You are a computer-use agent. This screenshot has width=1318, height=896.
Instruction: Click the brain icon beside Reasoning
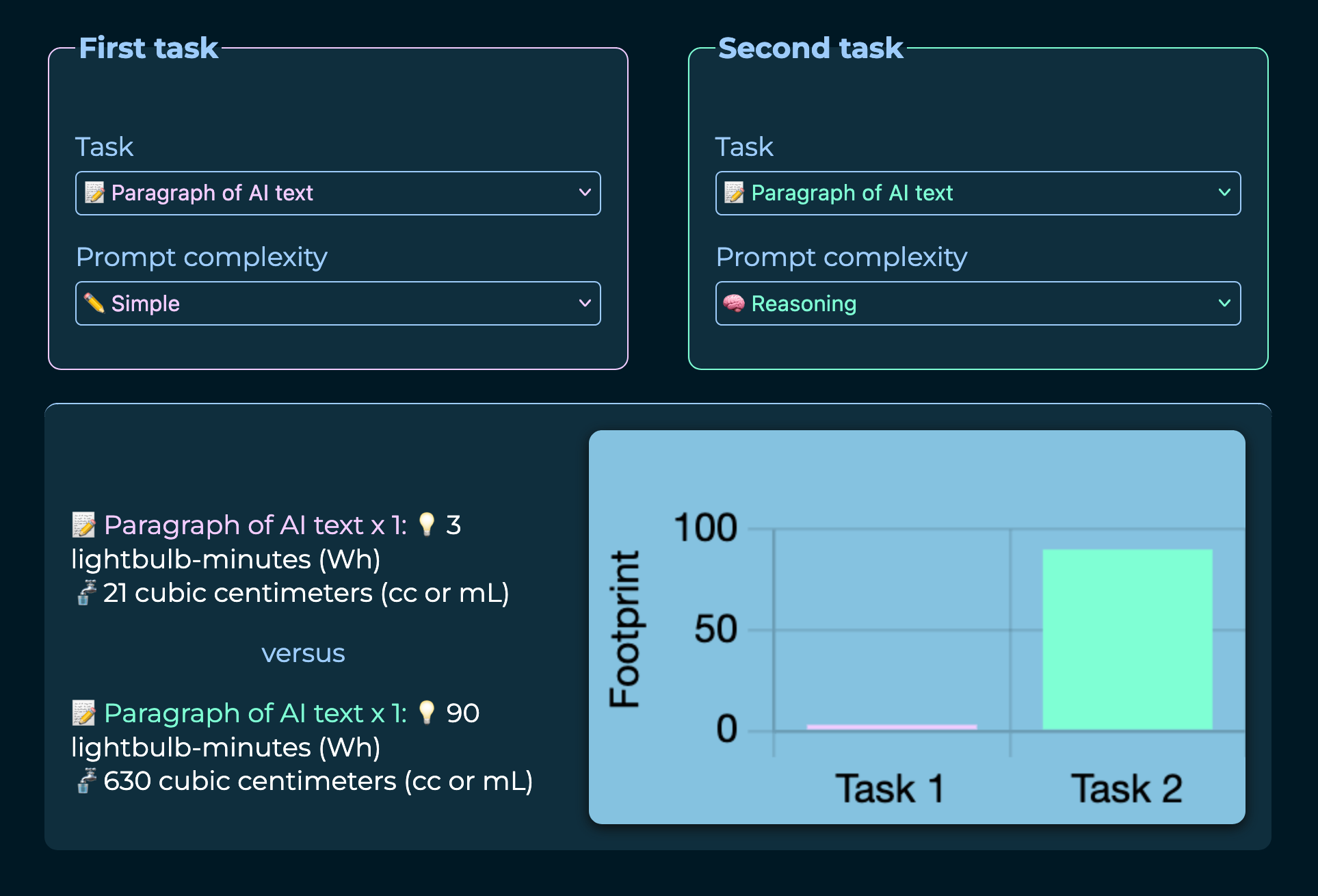tap(734, 302)
